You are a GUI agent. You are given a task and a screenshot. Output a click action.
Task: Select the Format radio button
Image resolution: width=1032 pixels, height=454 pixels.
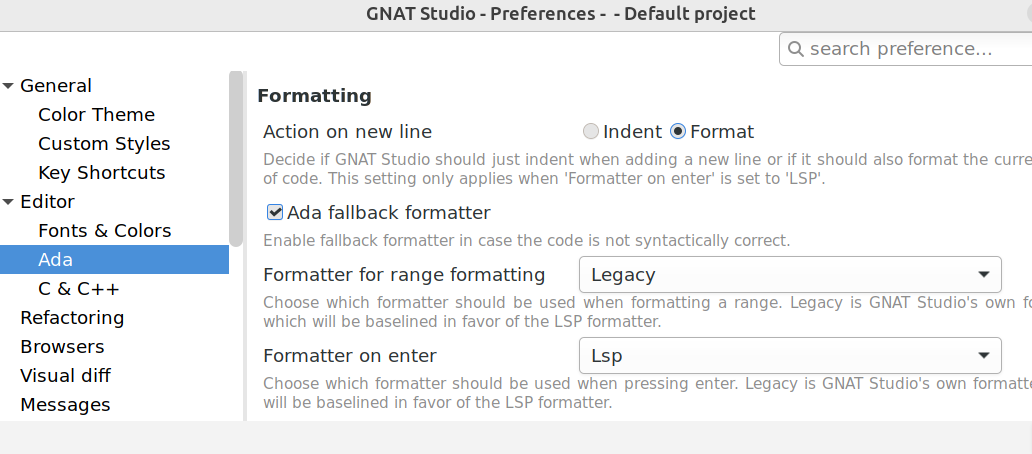click(x=678, y=132)
